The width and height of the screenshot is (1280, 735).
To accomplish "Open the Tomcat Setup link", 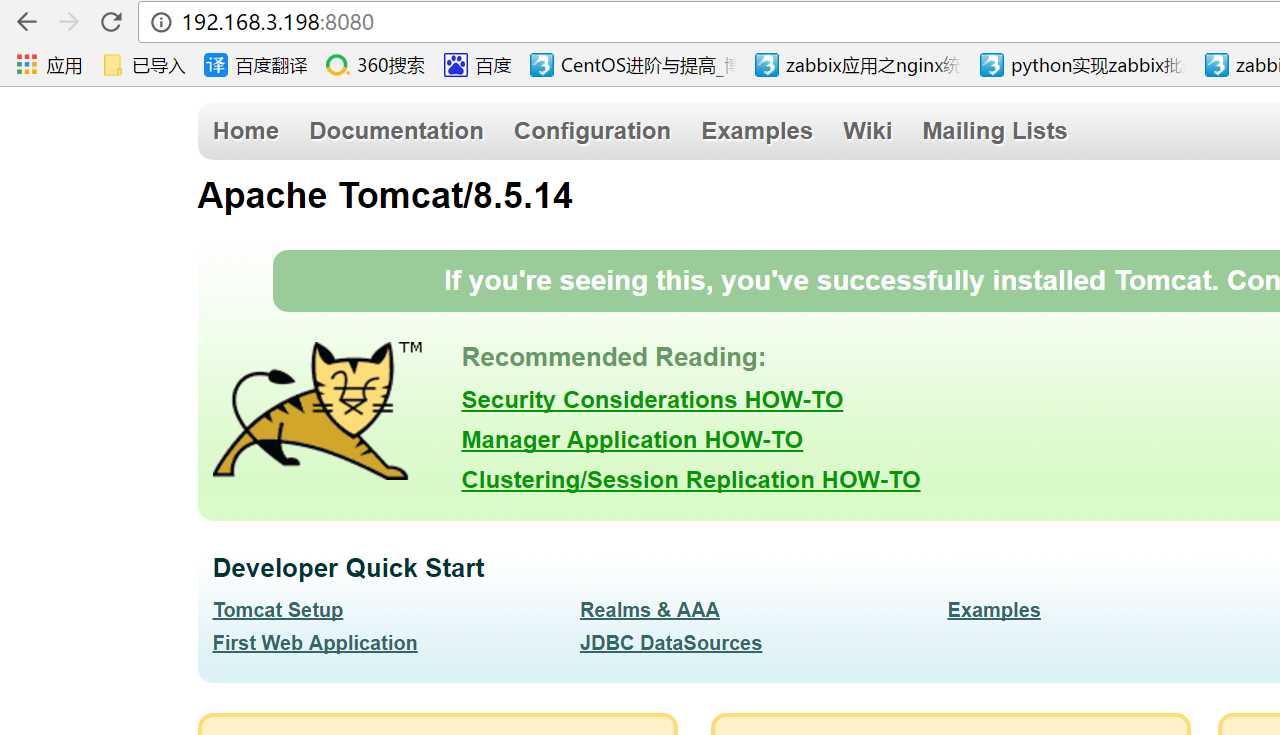I will 278,610.
